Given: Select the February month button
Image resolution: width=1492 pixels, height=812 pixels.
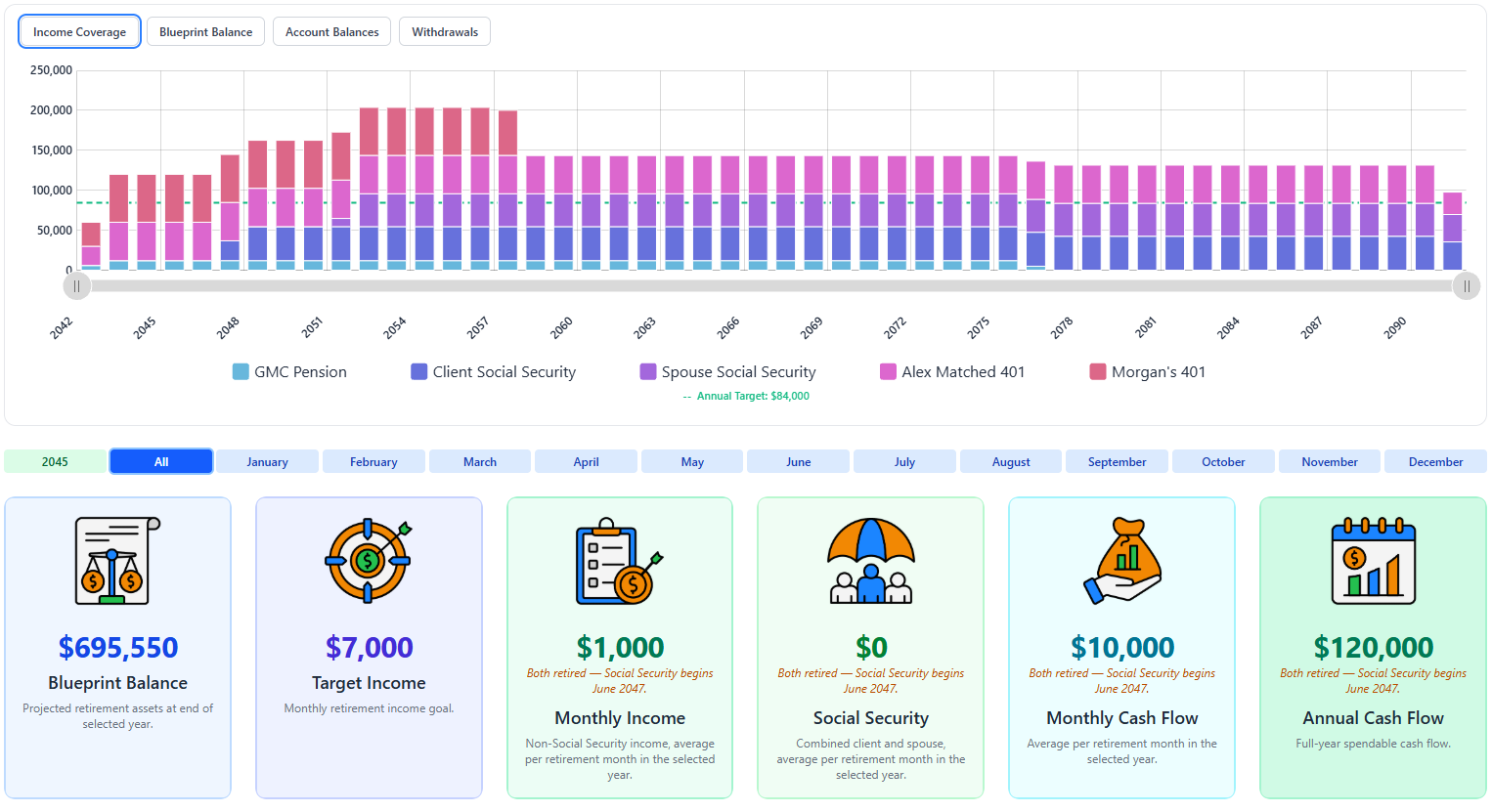Looking at the screenshot, I should pyautogui.click(x=373, y=461).
